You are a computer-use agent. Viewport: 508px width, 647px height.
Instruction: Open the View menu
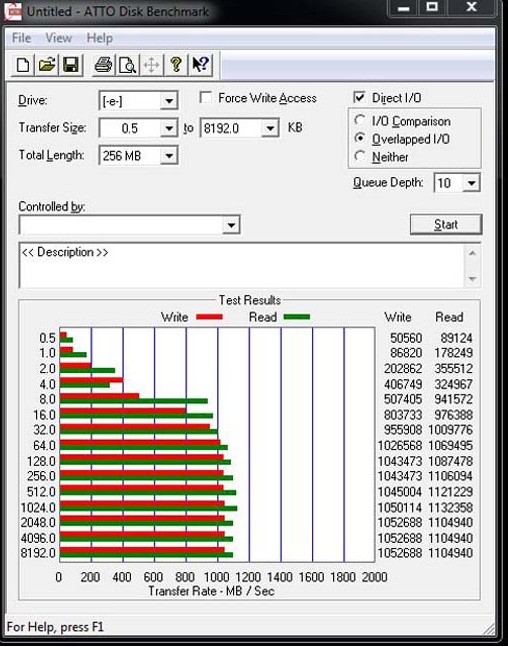[x=58, y=38]
